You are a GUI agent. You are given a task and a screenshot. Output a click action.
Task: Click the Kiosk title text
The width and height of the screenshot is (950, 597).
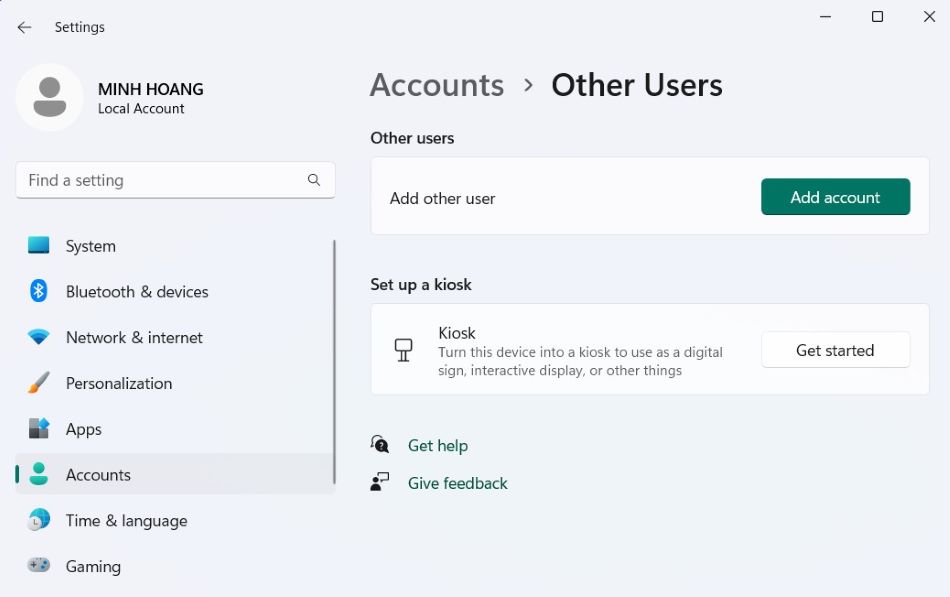(x=457, y=333)
